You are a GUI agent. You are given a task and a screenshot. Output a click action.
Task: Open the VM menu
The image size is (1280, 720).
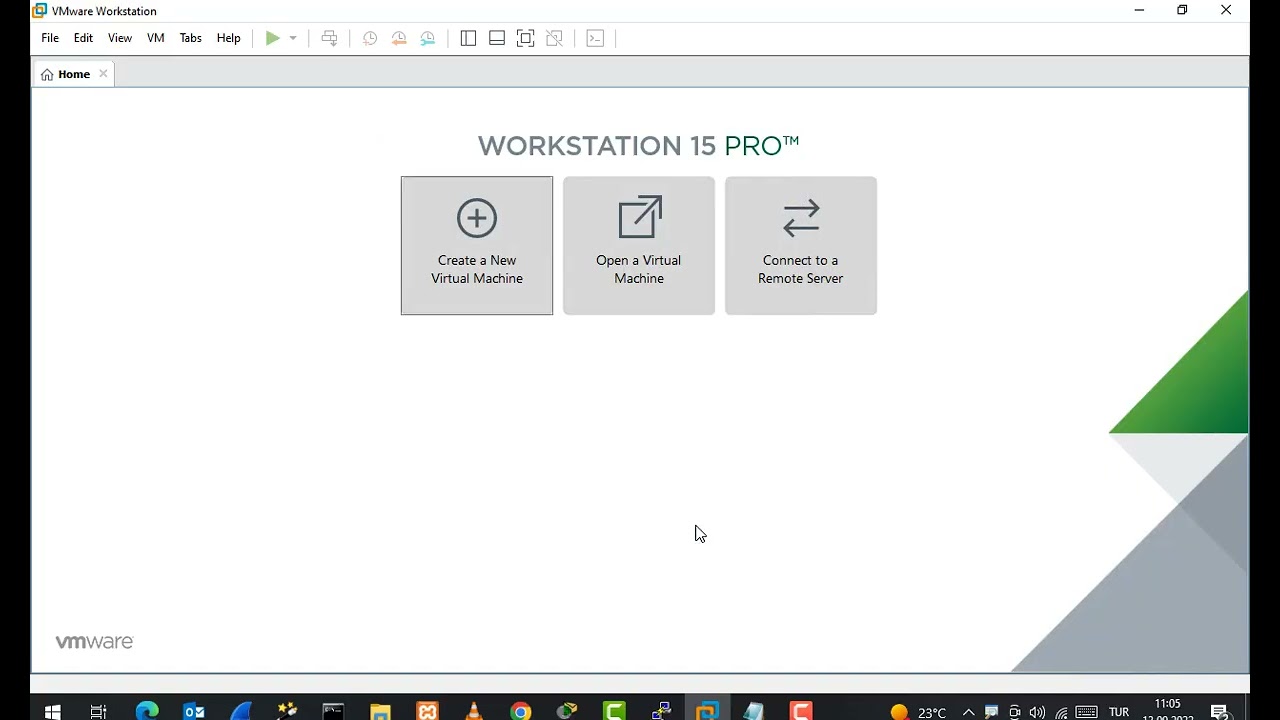(156, 38)
